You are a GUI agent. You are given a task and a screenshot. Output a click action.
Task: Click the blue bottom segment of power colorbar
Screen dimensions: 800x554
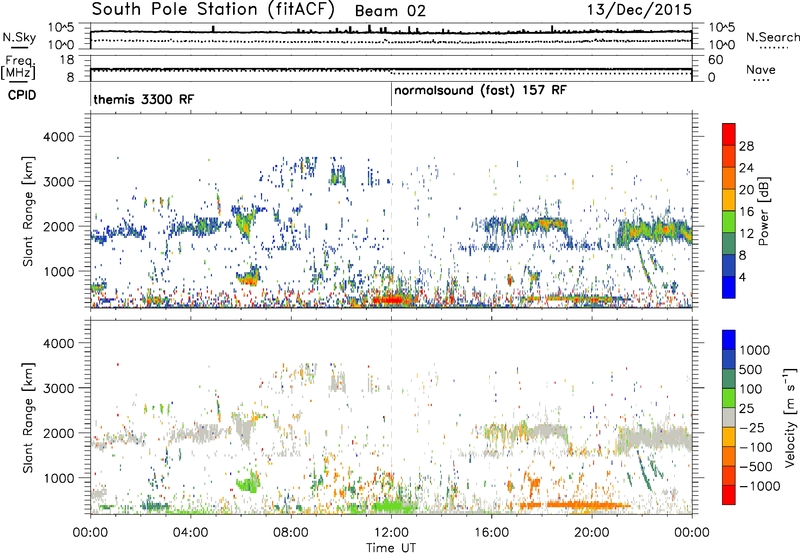[x=729, y=287]
